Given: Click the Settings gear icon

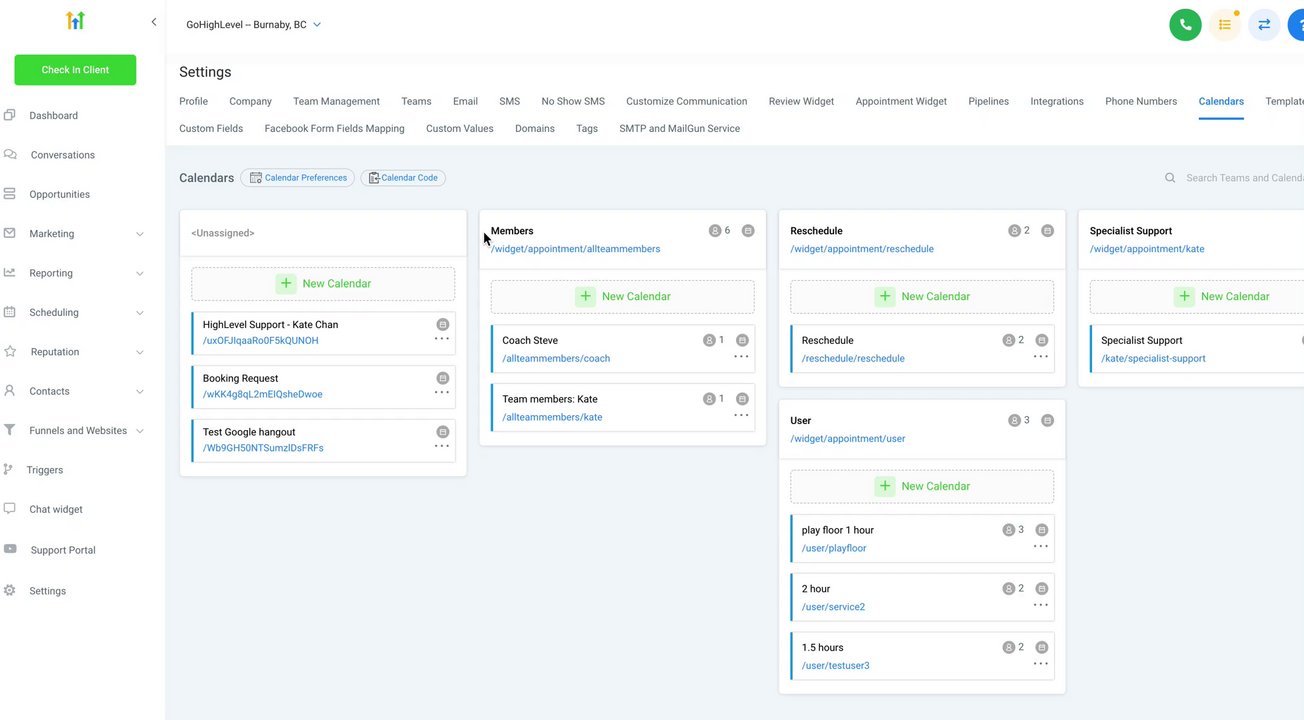Looking at the screenshot, I should click(10, 590).
